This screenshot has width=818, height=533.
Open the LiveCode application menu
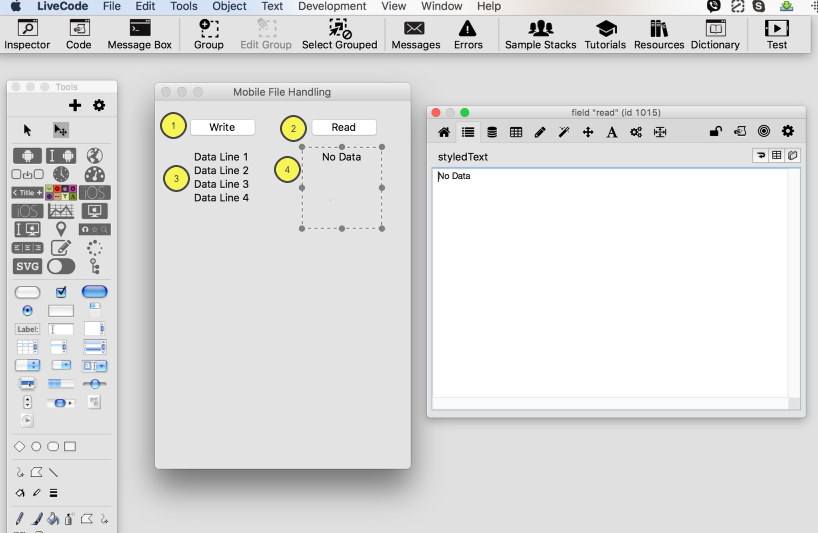click(62, 6)
